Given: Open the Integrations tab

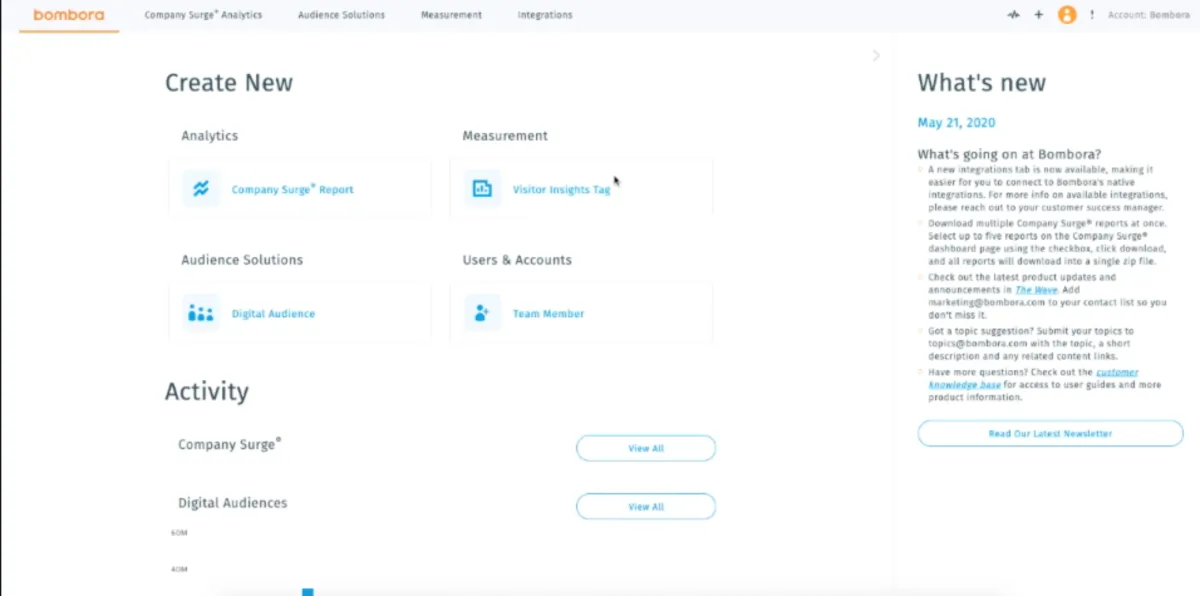Looking at the screenshot, I should (x=545, y=15).
